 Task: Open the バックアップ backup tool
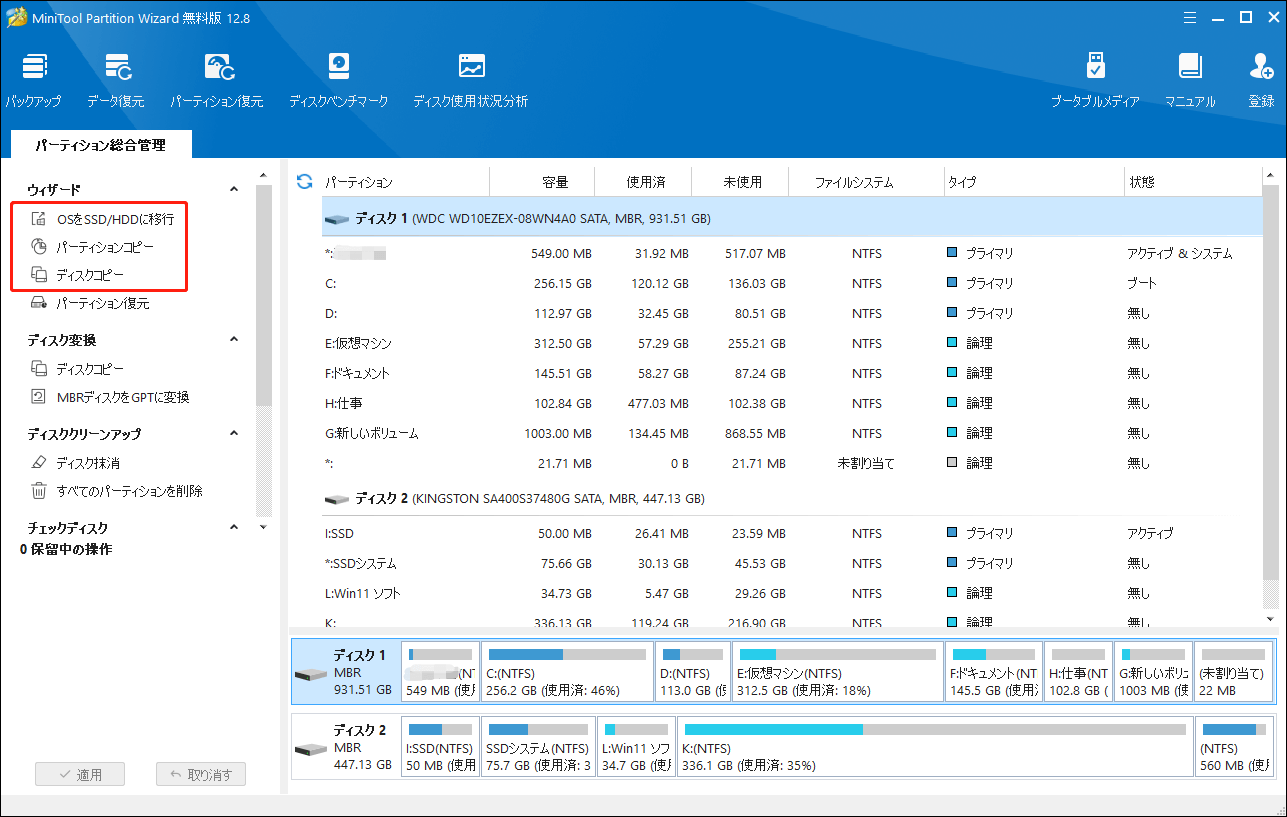(33, 80)
